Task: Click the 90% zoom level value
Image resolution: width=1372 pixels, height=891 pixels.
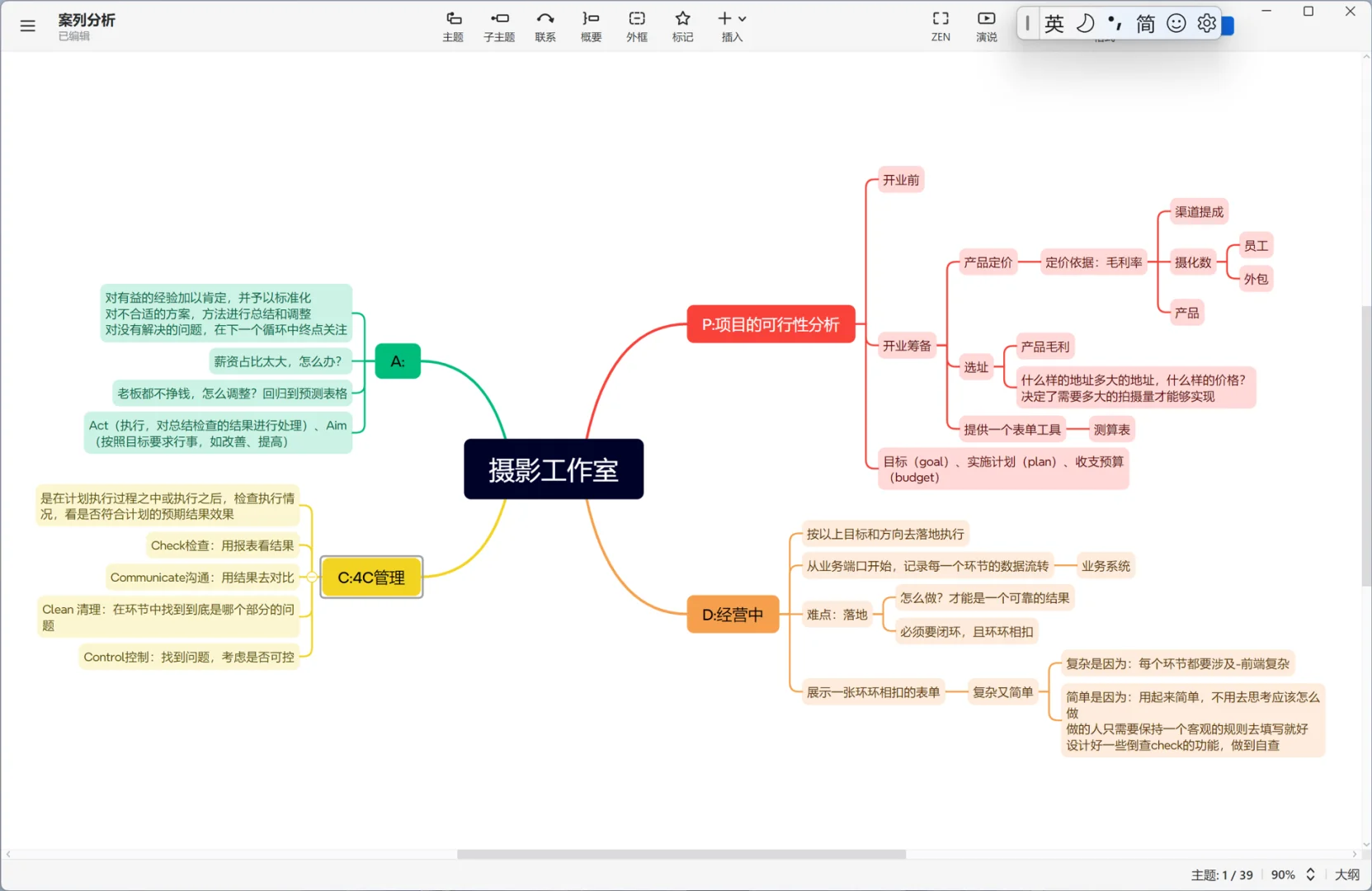Action: (1283, 874)
